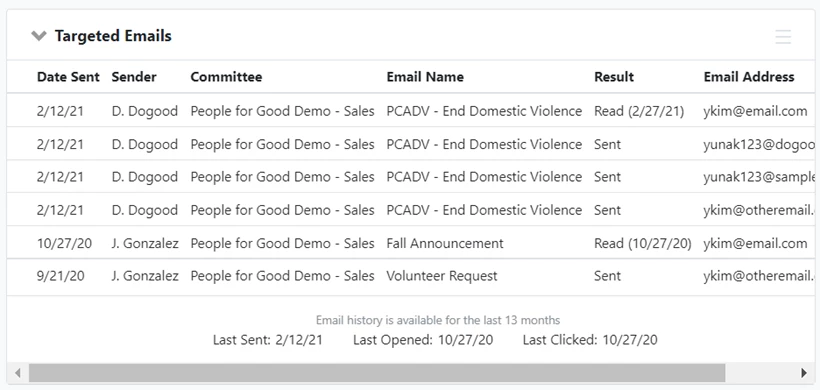This screenshot has height=390, width=820.
Task: Click the email history 13 months note
Action: 438,320
